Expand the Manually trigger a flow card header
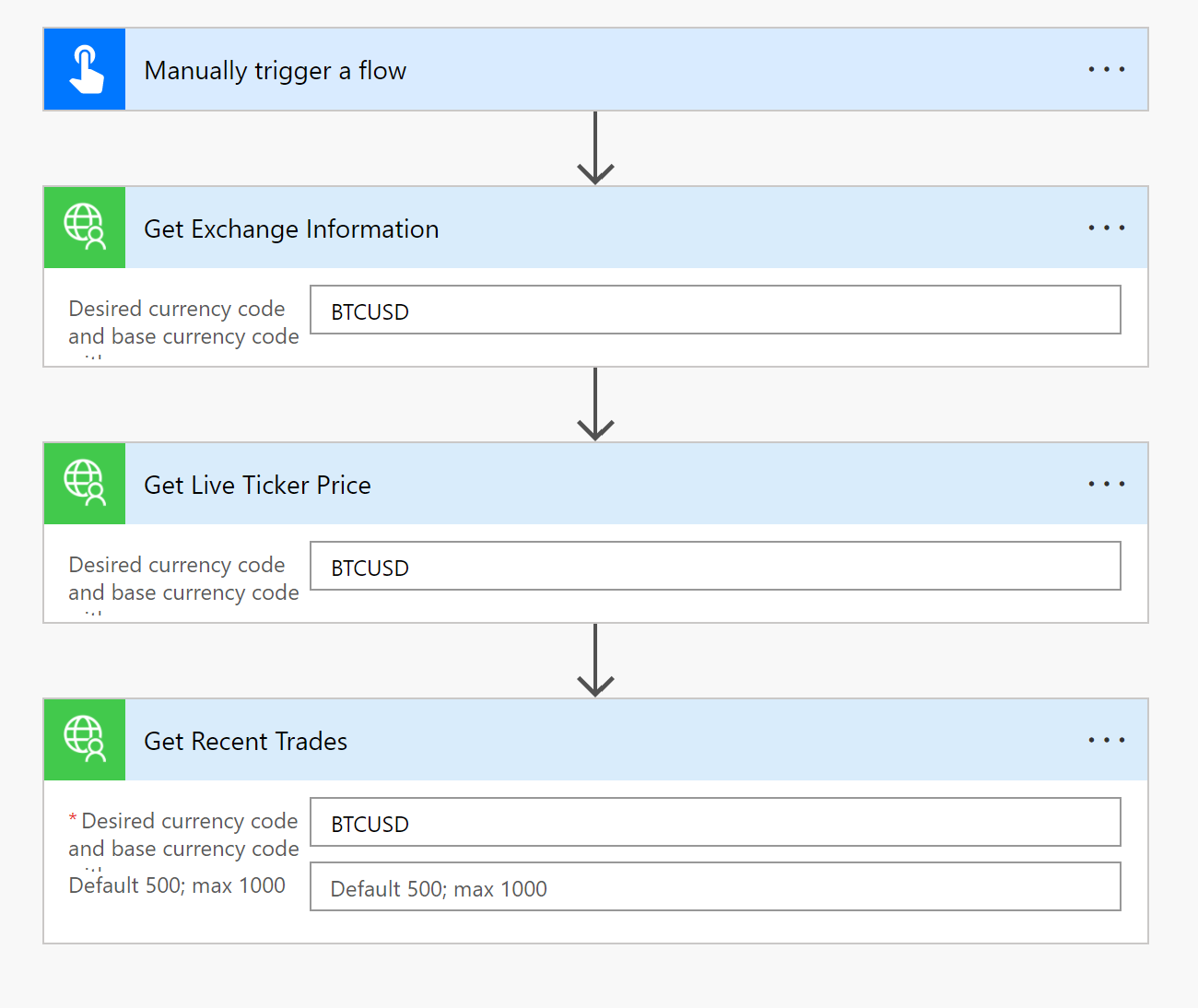 (x=595, y=69)
